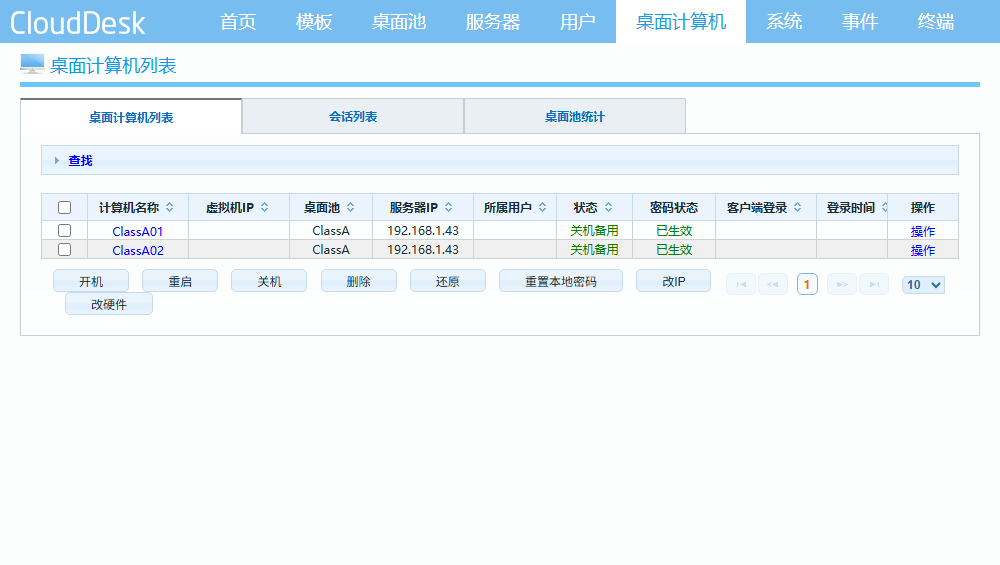The height and width of the screenshot is (565, 1000).
Task: Click the 关机 button
Action: (269, 281)
